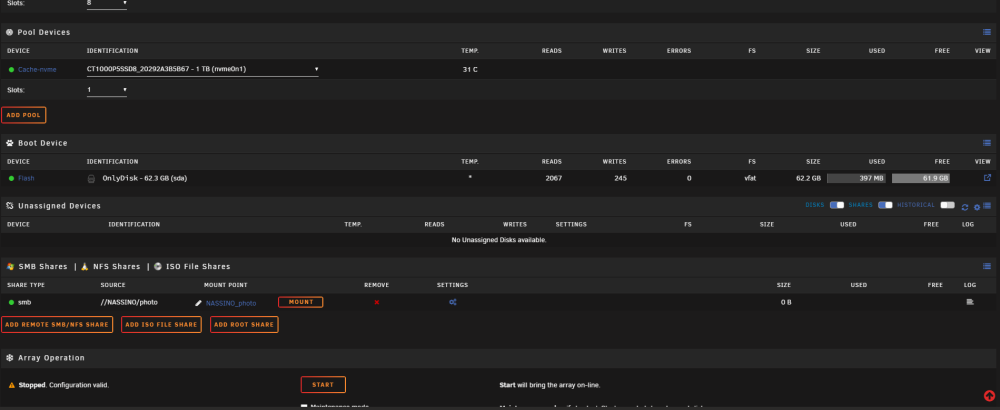The height and width of the screenshot is (410, 1000).
Task: Click the Flash writes value 245
Action: click(621, 179)
